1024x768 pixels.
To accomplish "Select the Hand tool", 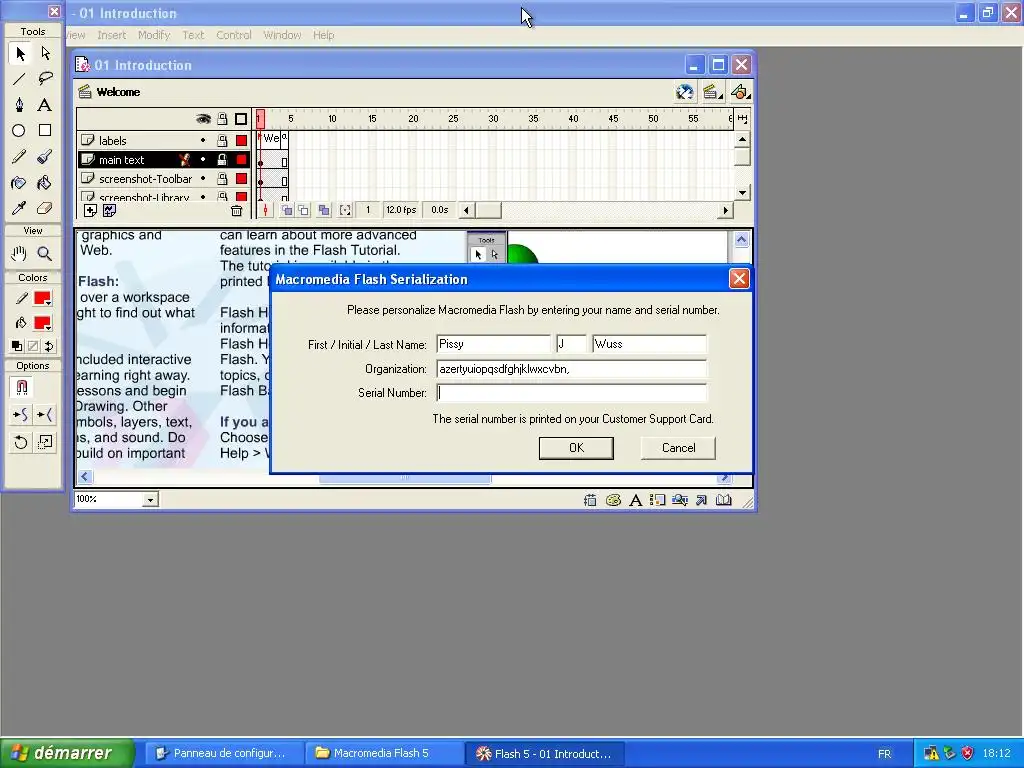I will coord(20,253).
